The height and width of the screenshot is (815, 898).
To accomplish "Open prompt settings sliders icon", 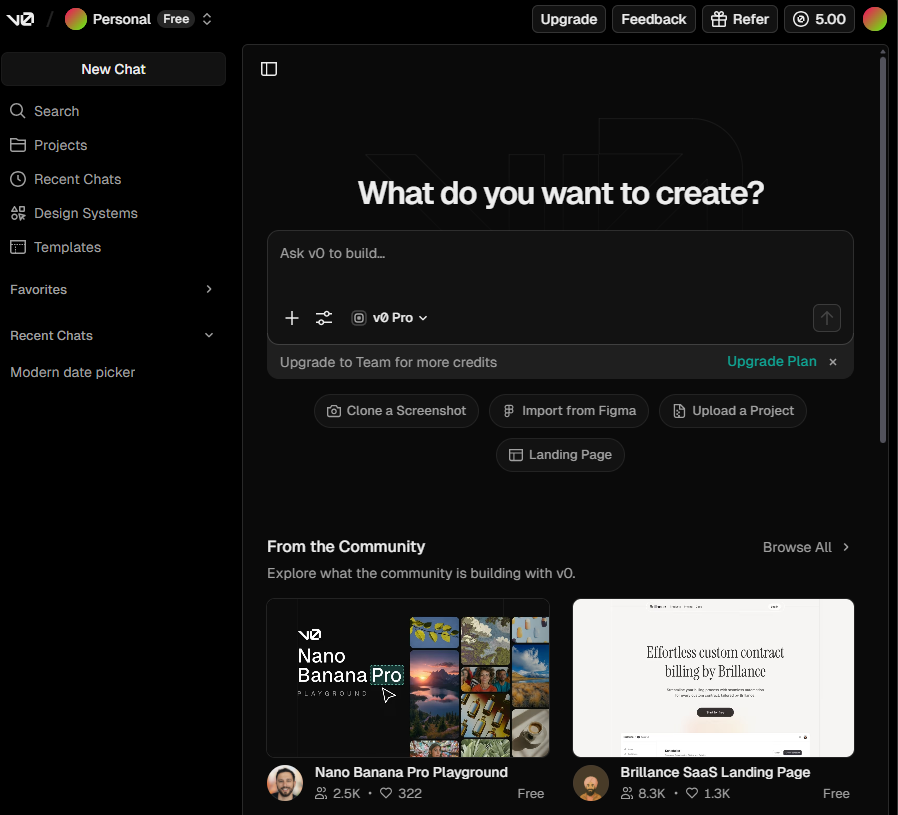I will pyautogui.click(x=324, y=318).
